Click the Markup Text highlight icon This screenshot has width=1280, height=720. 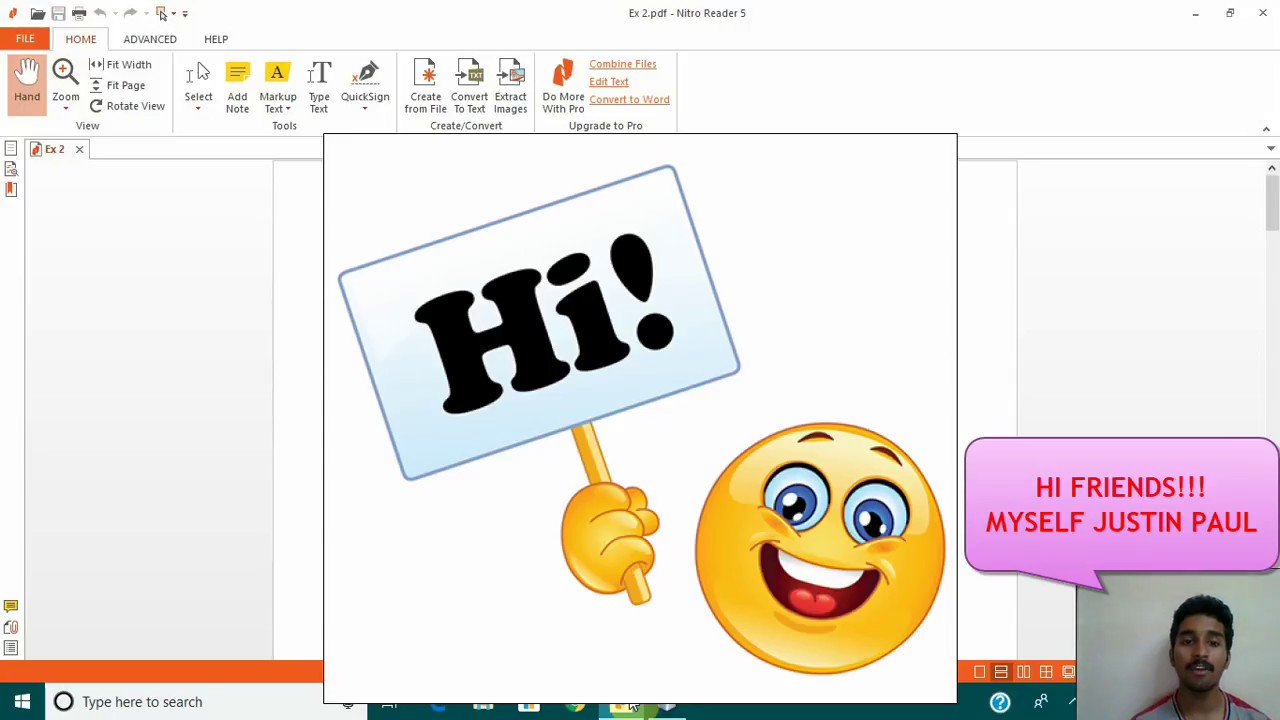point(277,74)
